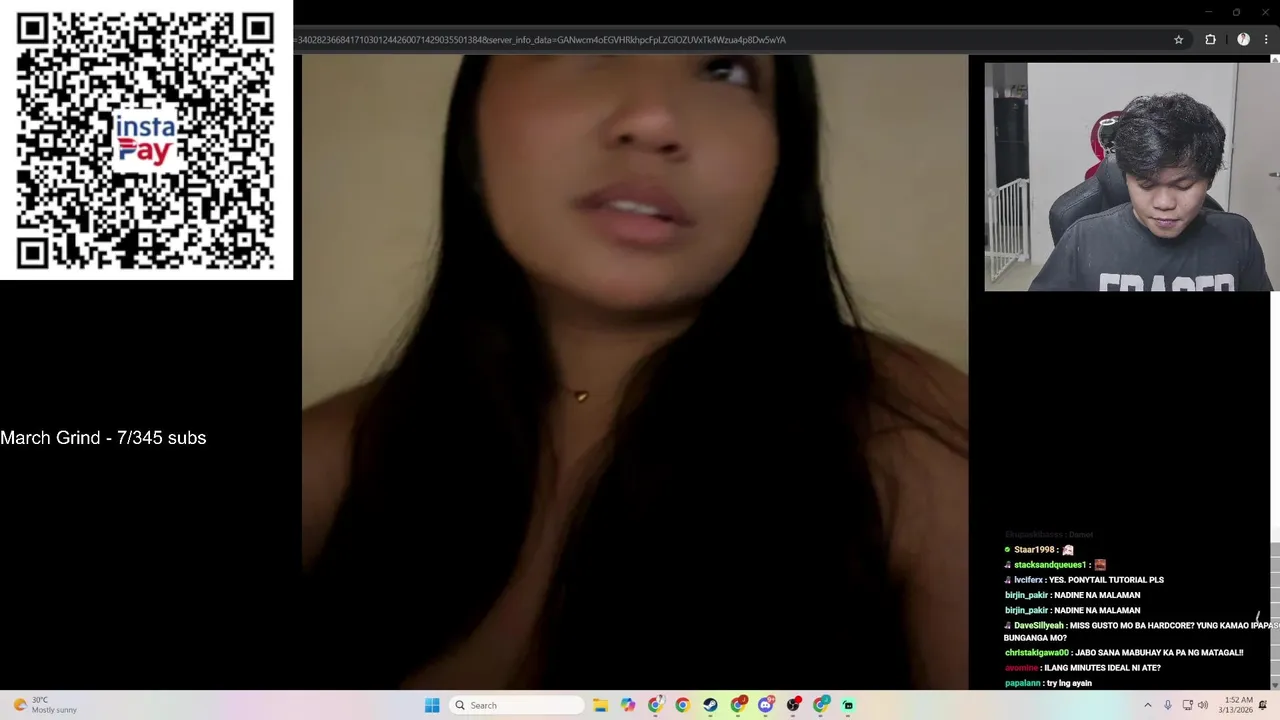Open the browser profile avatar
This screenshot has width=1280, height=720.
pyautogui.click(x=1243, y=40)
